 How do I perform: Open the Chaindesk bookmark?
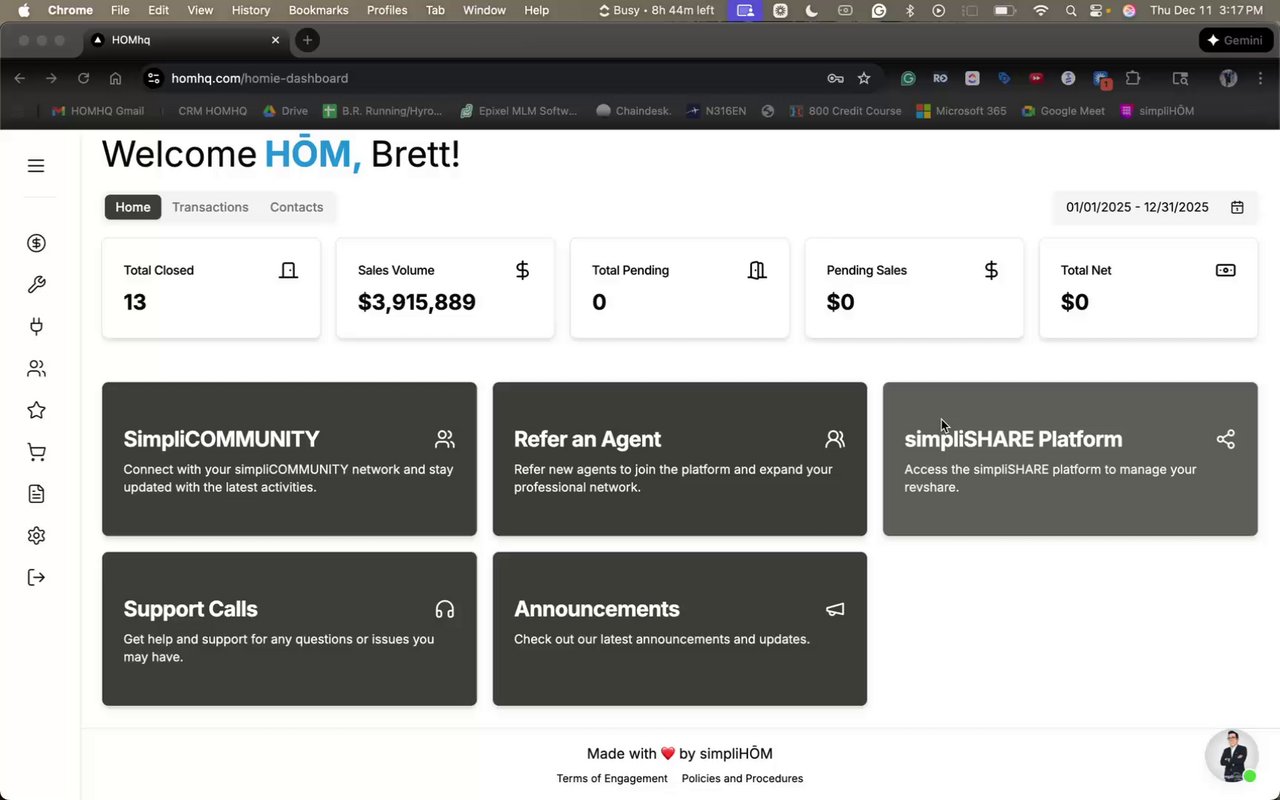(633, 111)
